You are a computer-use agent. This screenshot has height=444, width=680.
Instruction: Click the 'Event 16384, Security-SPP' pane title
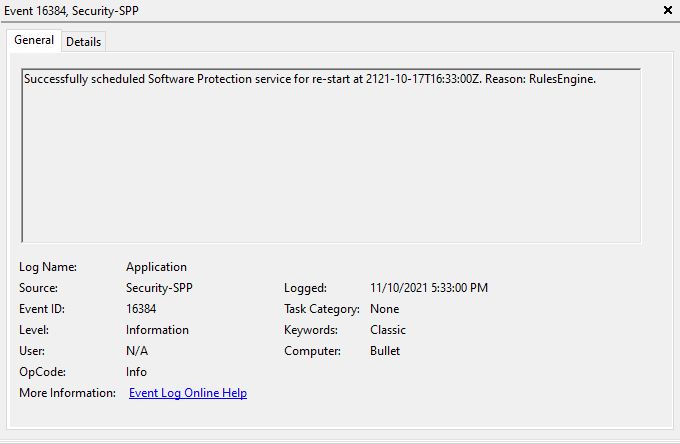(x=71, y=10)
